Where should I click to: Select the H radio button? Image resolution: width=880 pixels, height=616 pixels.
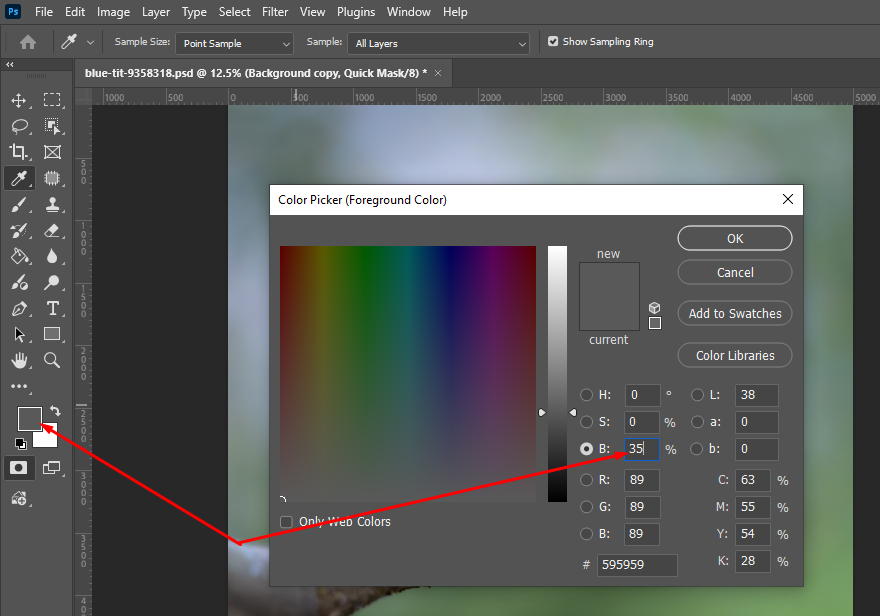point(587,395)
